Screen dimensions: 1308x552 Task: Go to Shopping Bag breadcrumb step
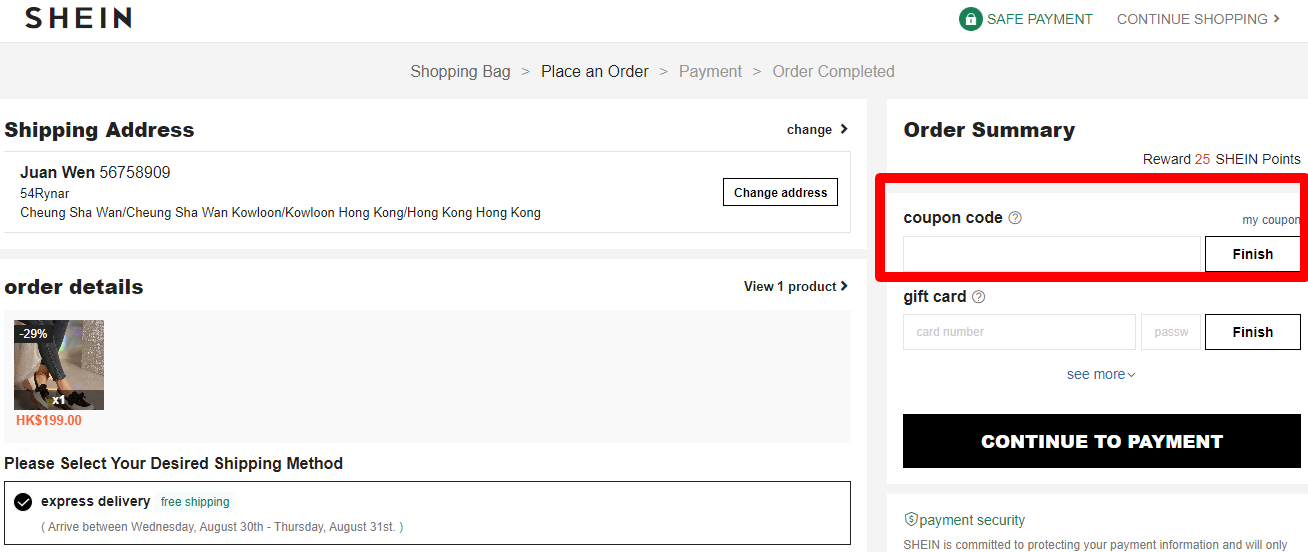(x=460, y=72)
